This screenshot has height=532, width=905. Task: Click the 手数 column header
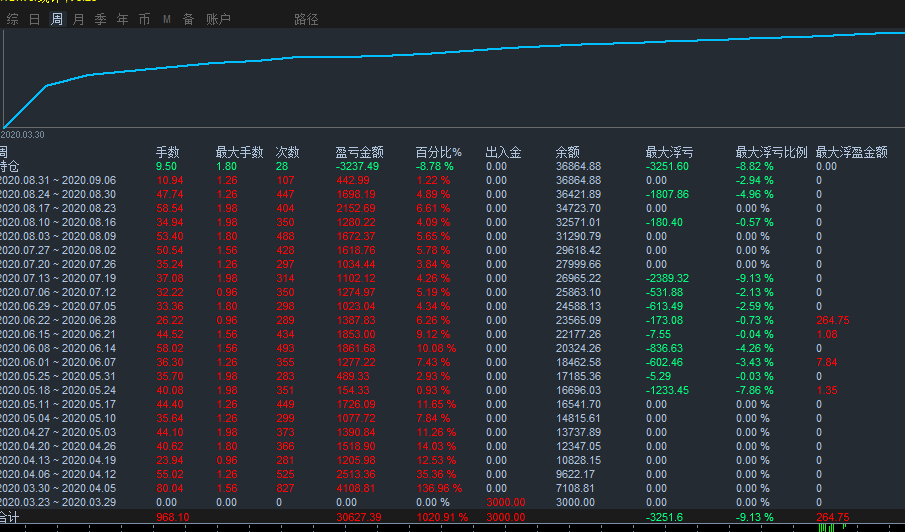point(167,152)
